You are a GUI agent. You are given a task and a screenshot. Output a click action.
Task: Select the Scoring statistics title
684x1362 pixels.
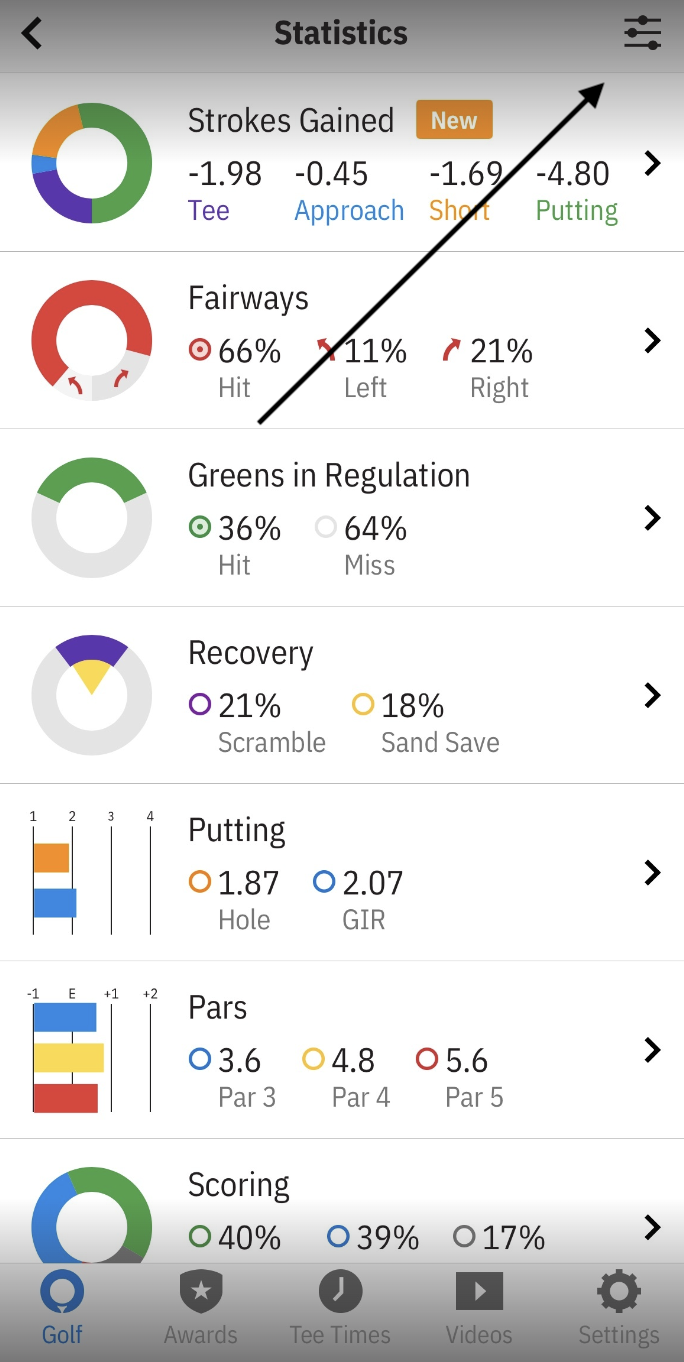[239, 1185]
